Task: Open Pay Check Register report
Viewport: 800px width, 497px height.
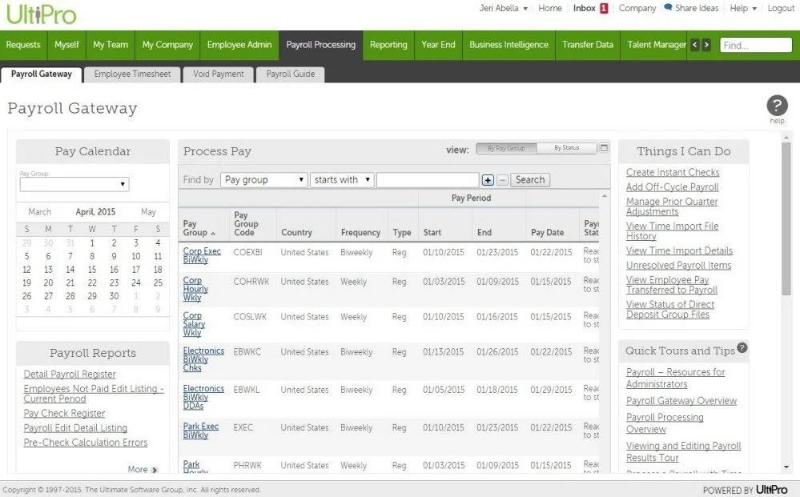Action: pos(64,413)
